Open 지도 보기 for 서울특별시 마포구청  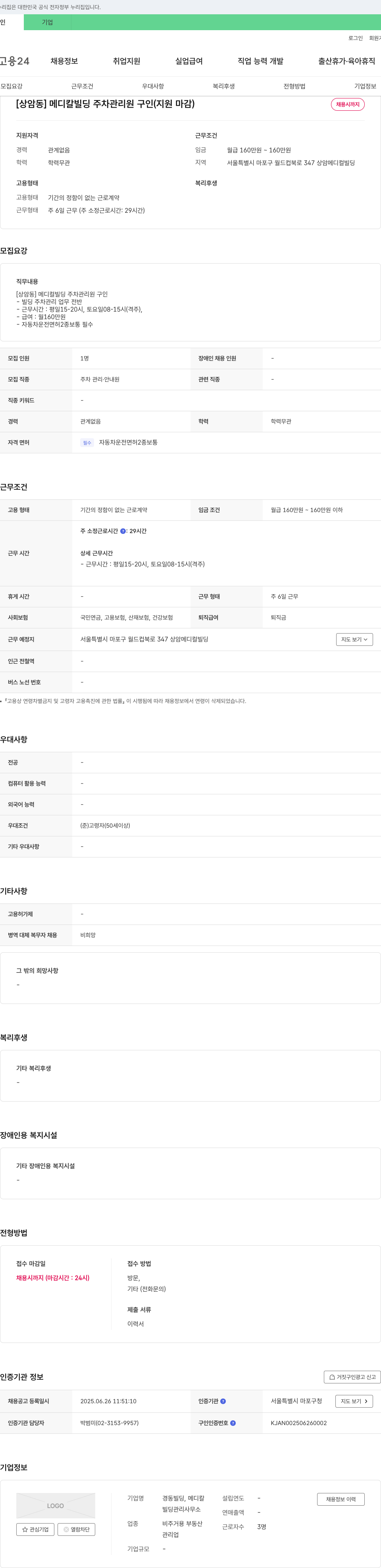click(x=354, y=1400)
